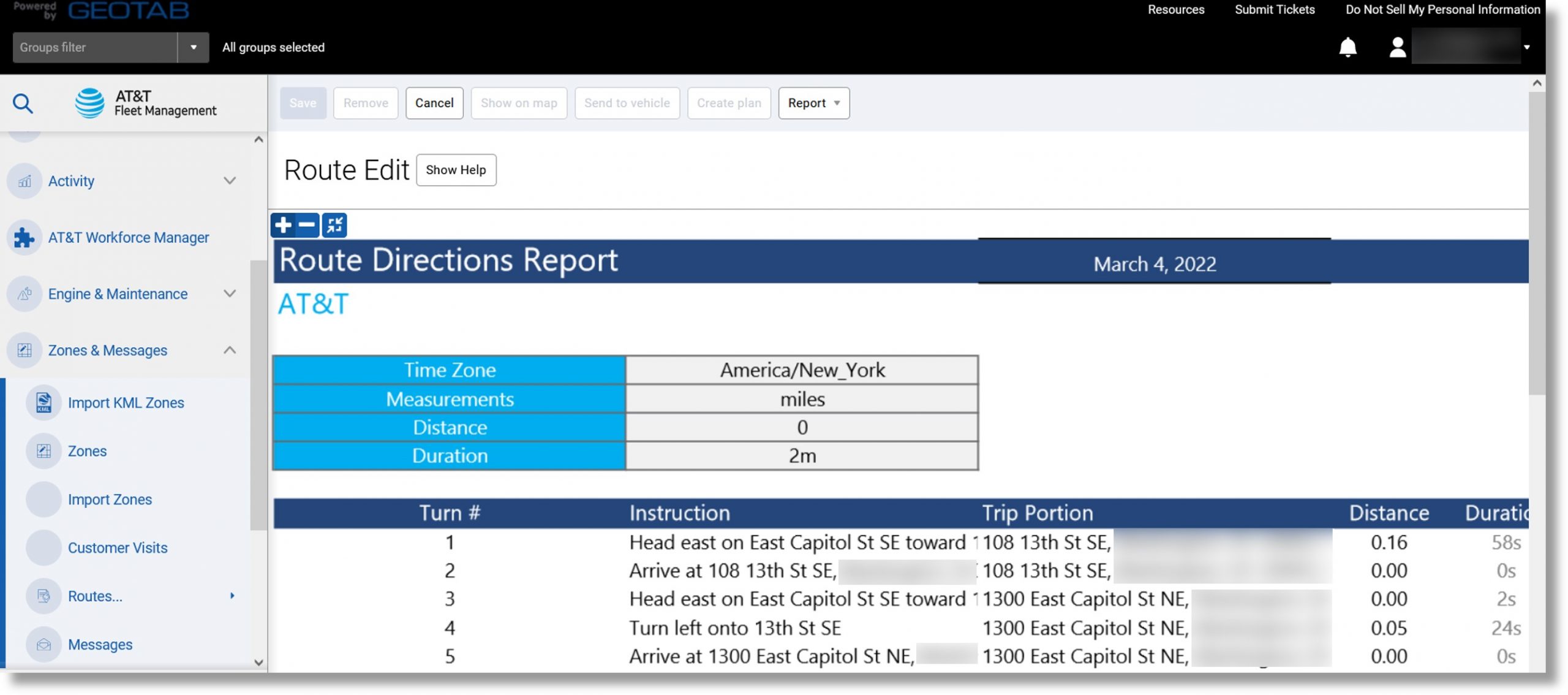The height and width of the screenshot is (695, 1568).
Task: Click the Workforce Manager puzzle icon
Action: (x=24, y=237)
